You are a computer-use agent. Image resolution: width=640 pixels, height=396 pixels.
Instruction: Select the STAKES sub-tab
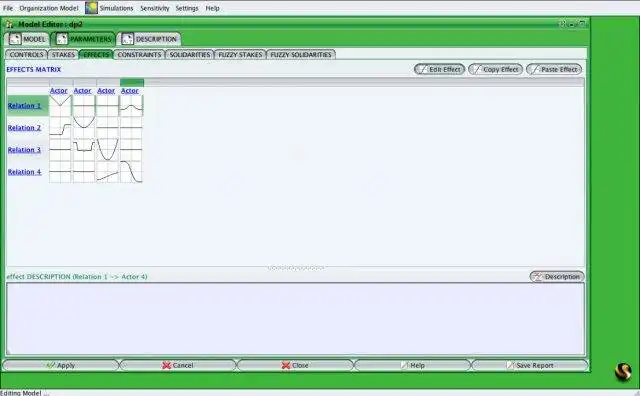tap(63, 55)
